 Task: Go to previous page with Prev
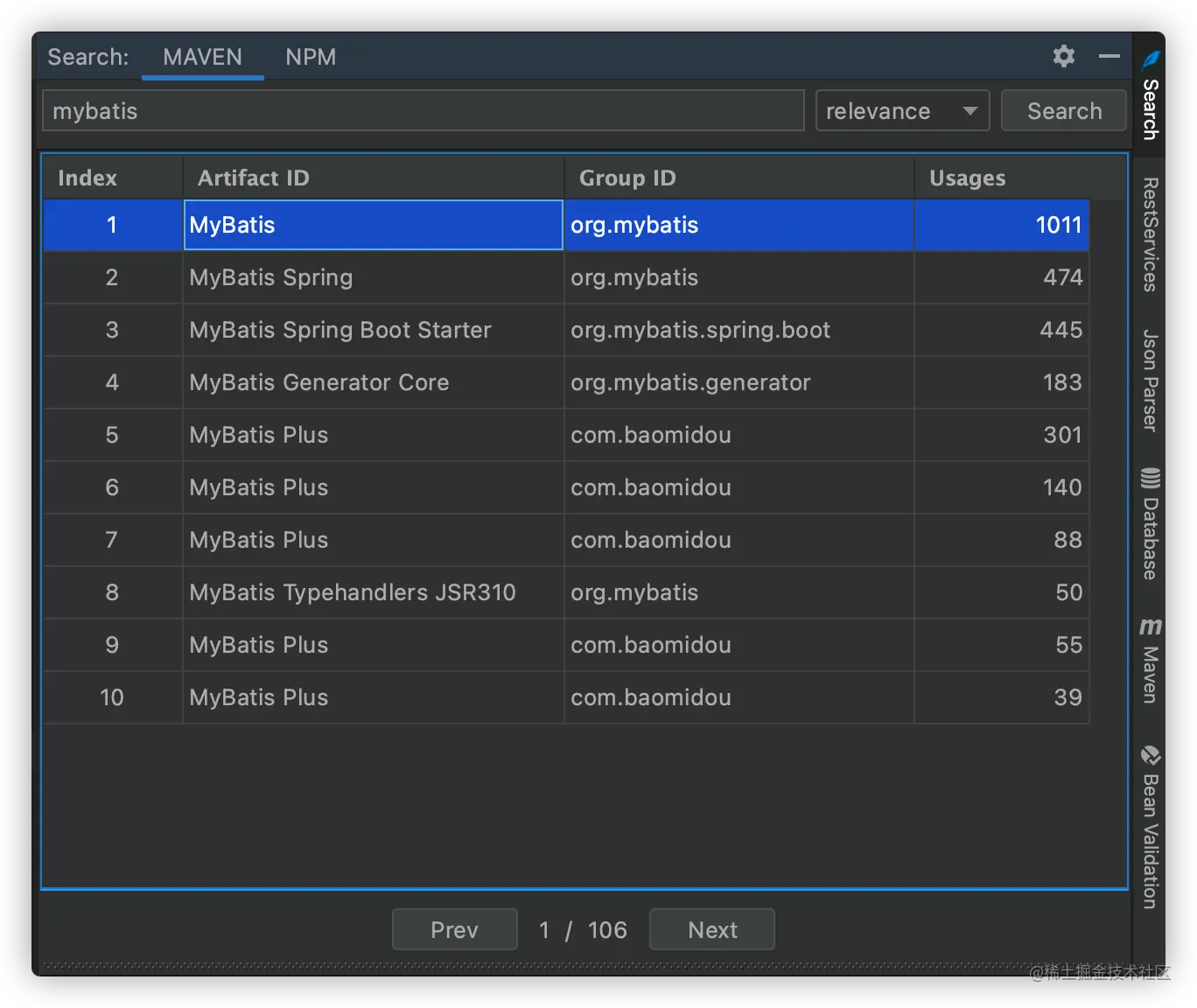click(x=455, y=929)
